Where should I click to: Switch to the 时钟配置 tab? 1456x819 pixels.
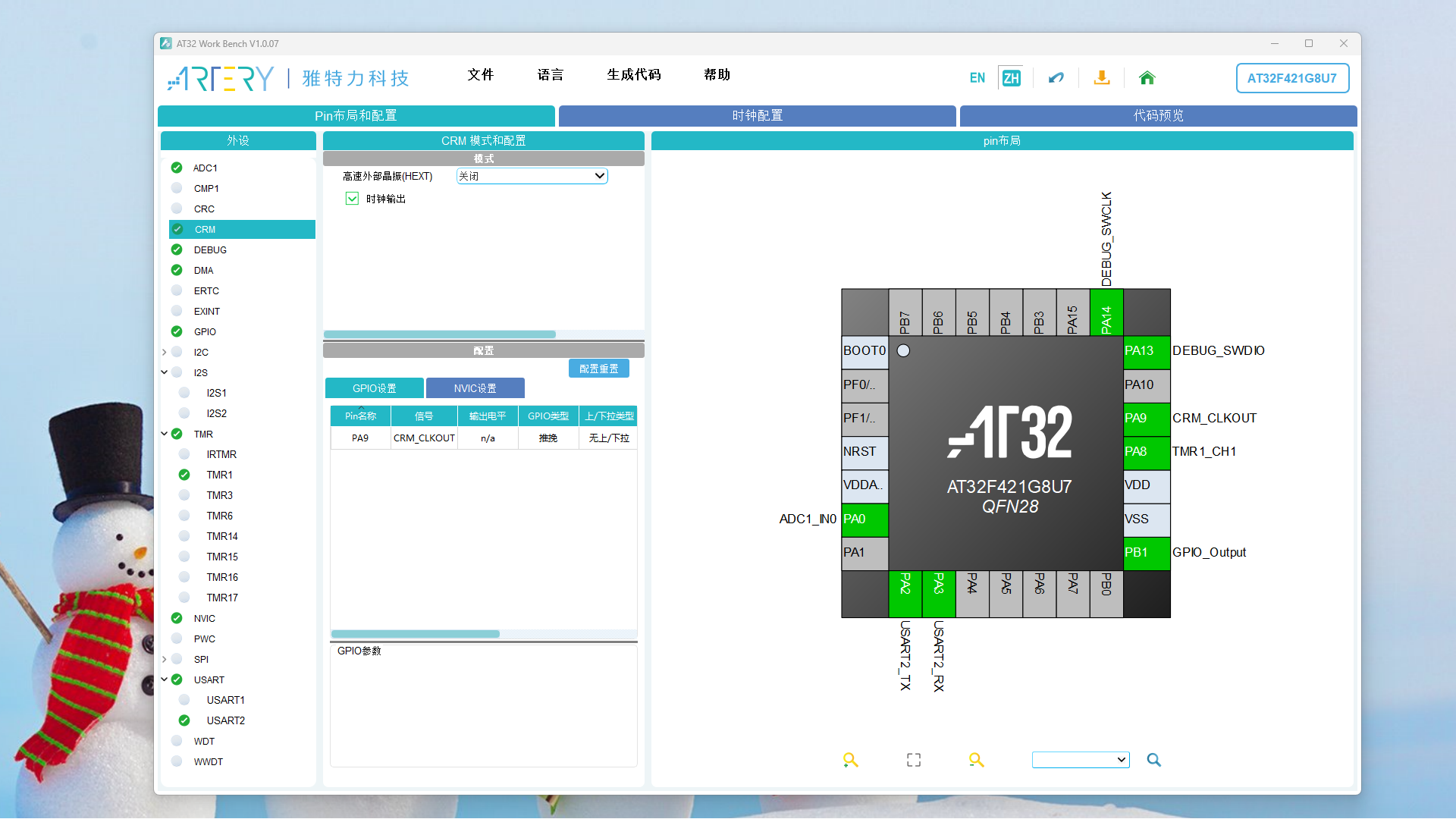click(x=757, y=115)
